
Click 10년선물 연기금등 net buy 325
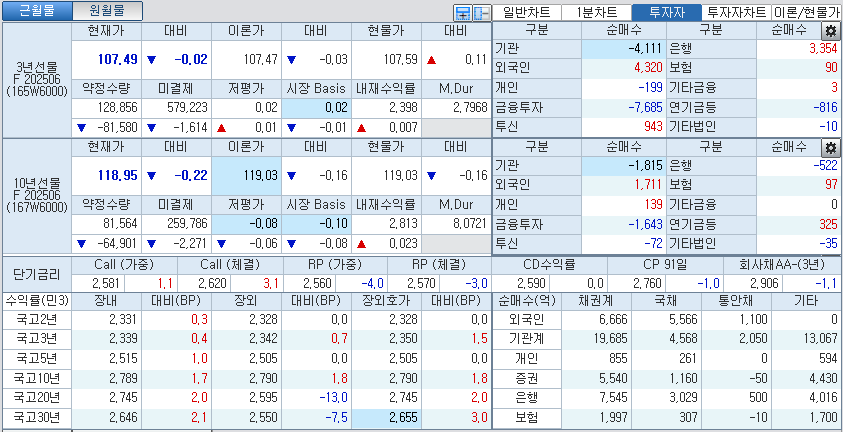coord(828,225)
